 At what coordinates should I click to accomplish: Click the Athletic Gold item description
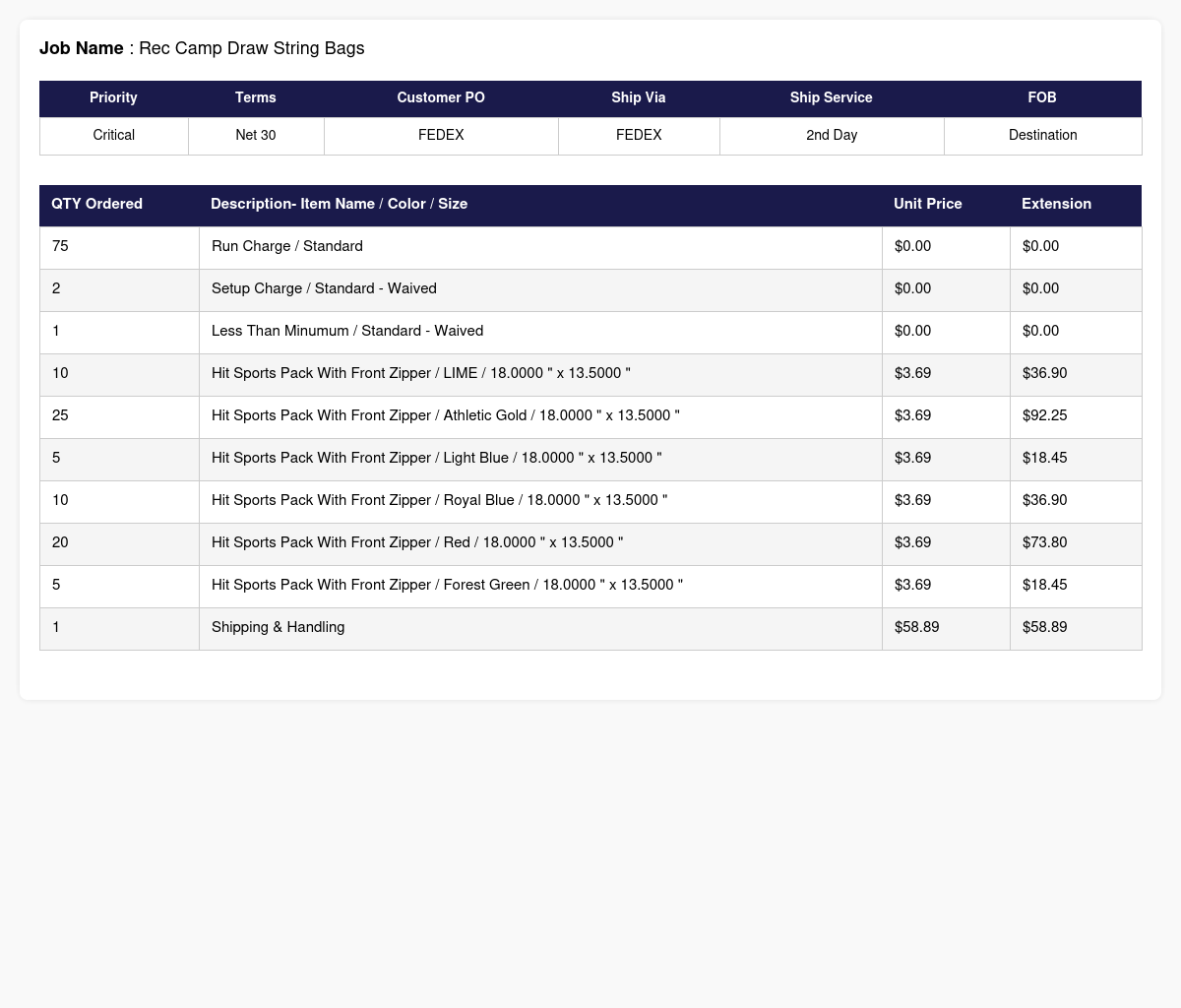[x=445, y=415]
